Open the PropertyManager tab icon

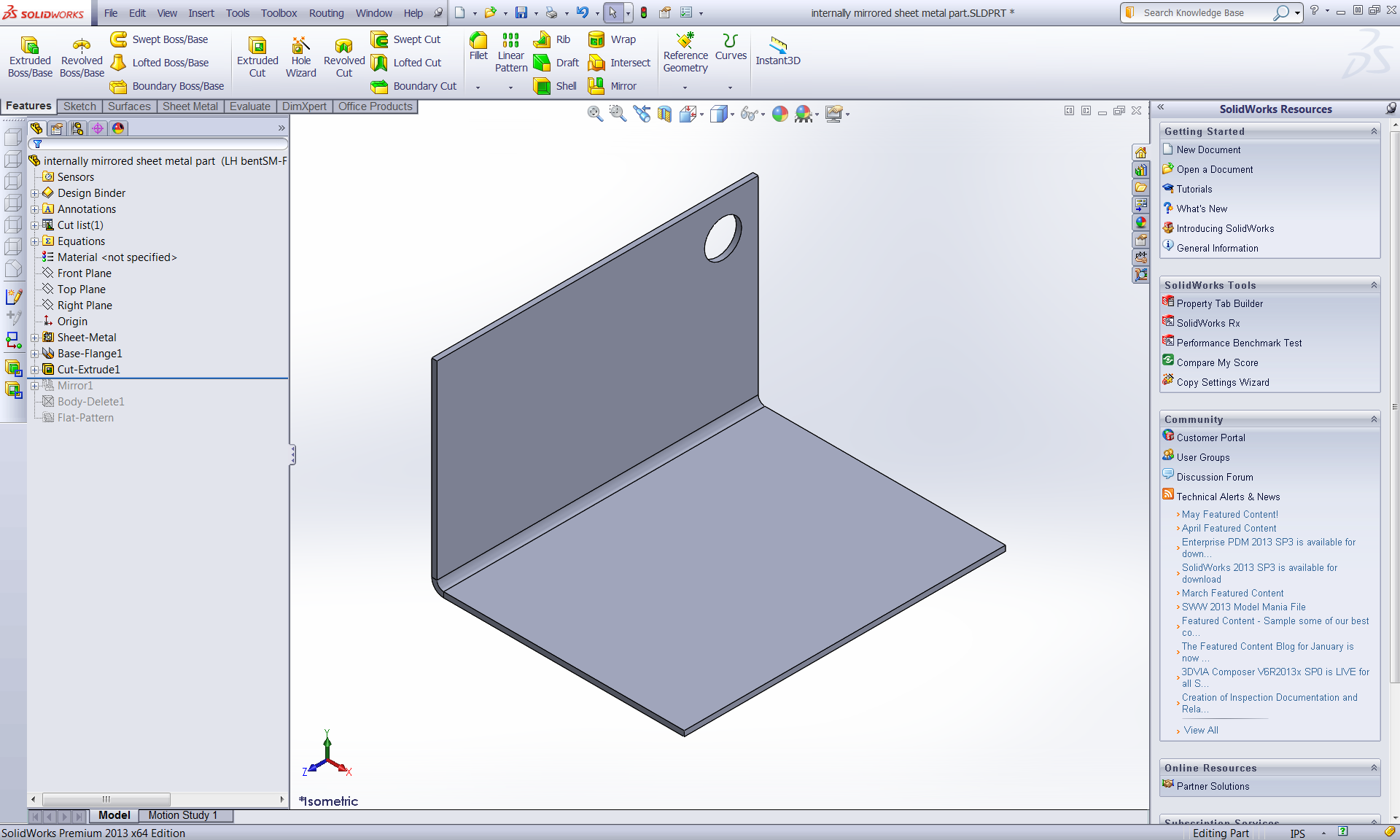(x=57, y=128)
